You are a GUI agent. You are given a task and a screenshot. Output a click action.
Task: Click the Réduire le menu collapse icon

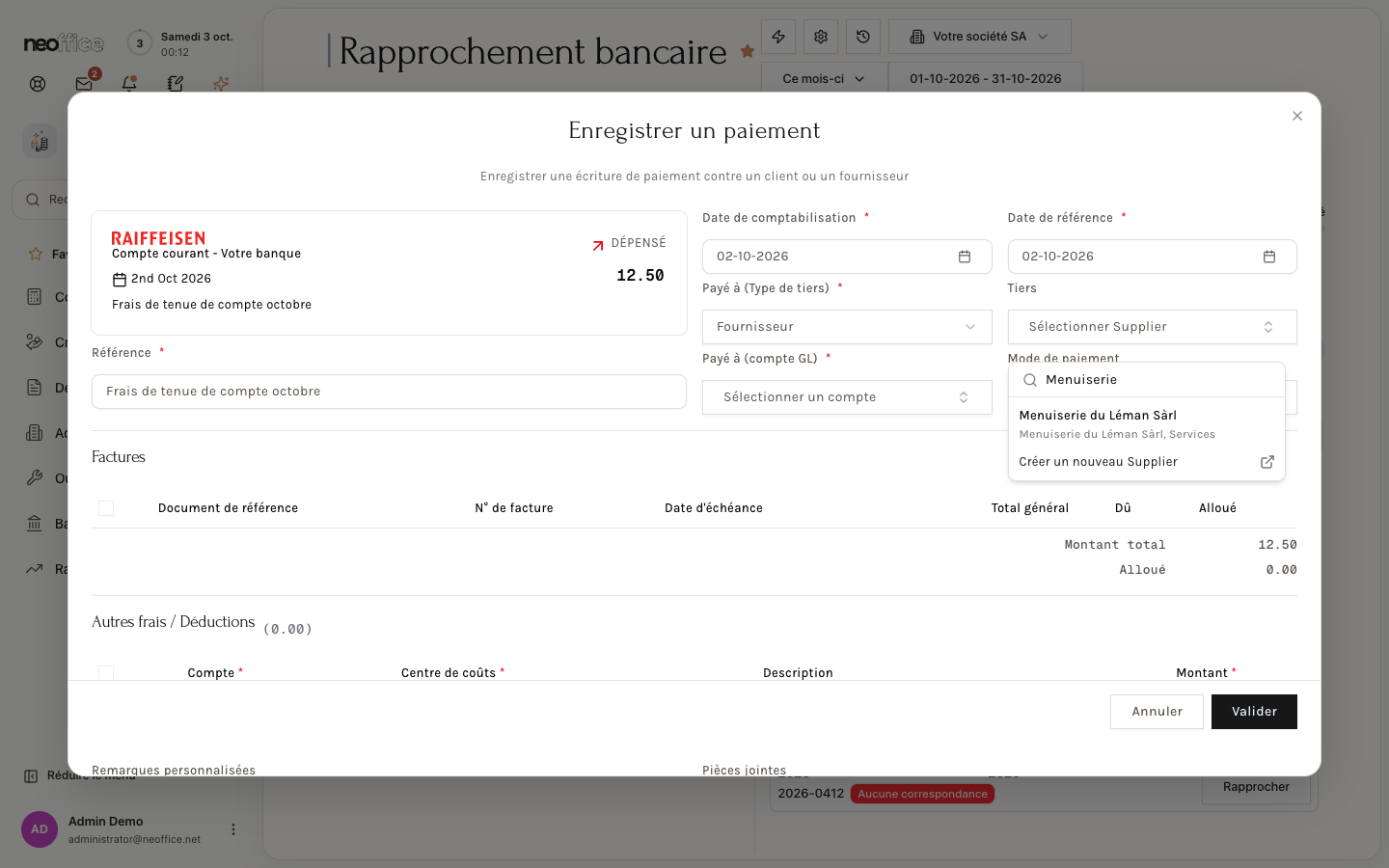coord(31,776)
